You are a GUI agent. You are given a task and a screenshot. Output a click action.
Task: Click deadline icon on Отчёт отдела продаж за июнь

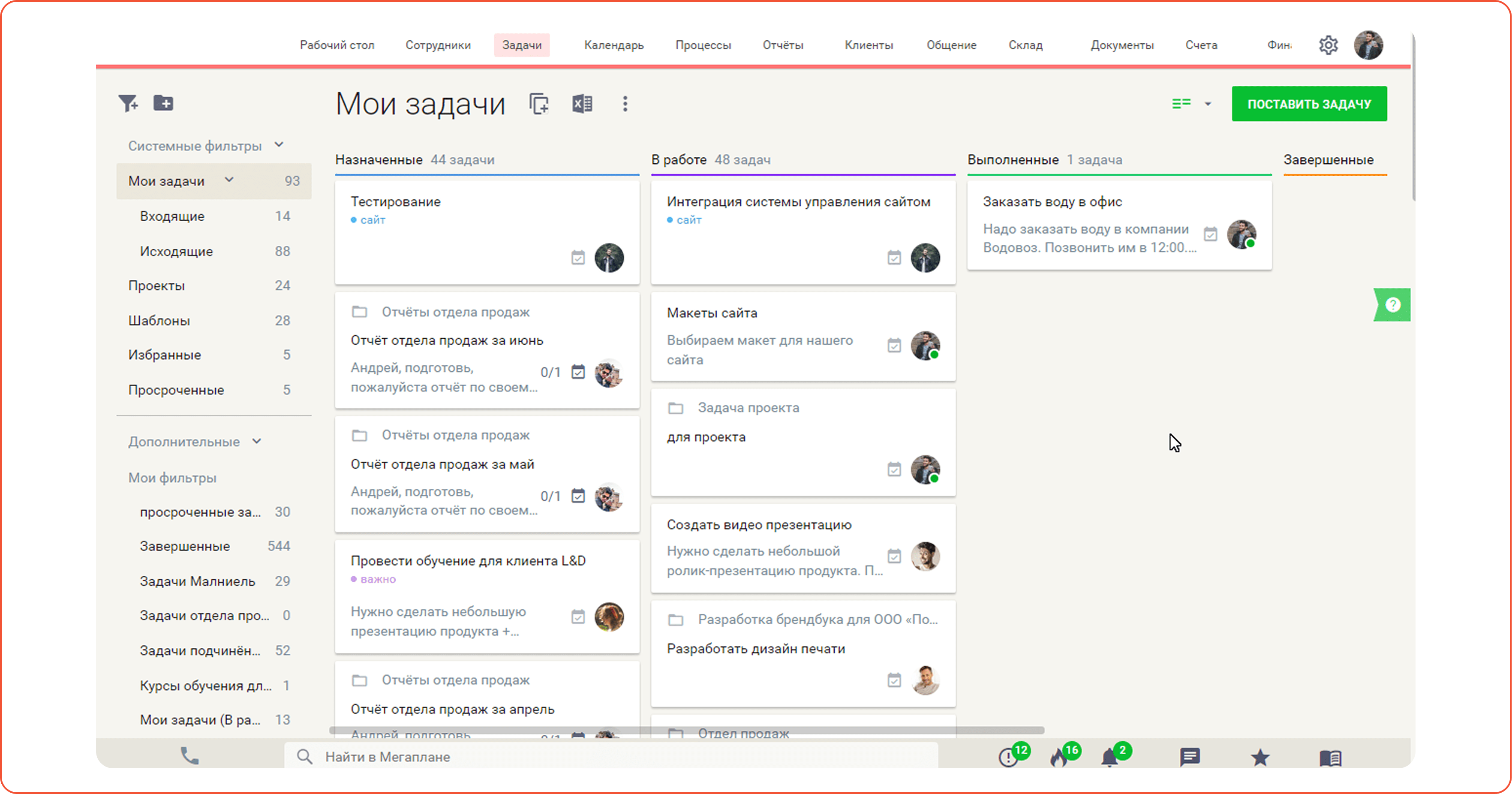pos(578,372)
